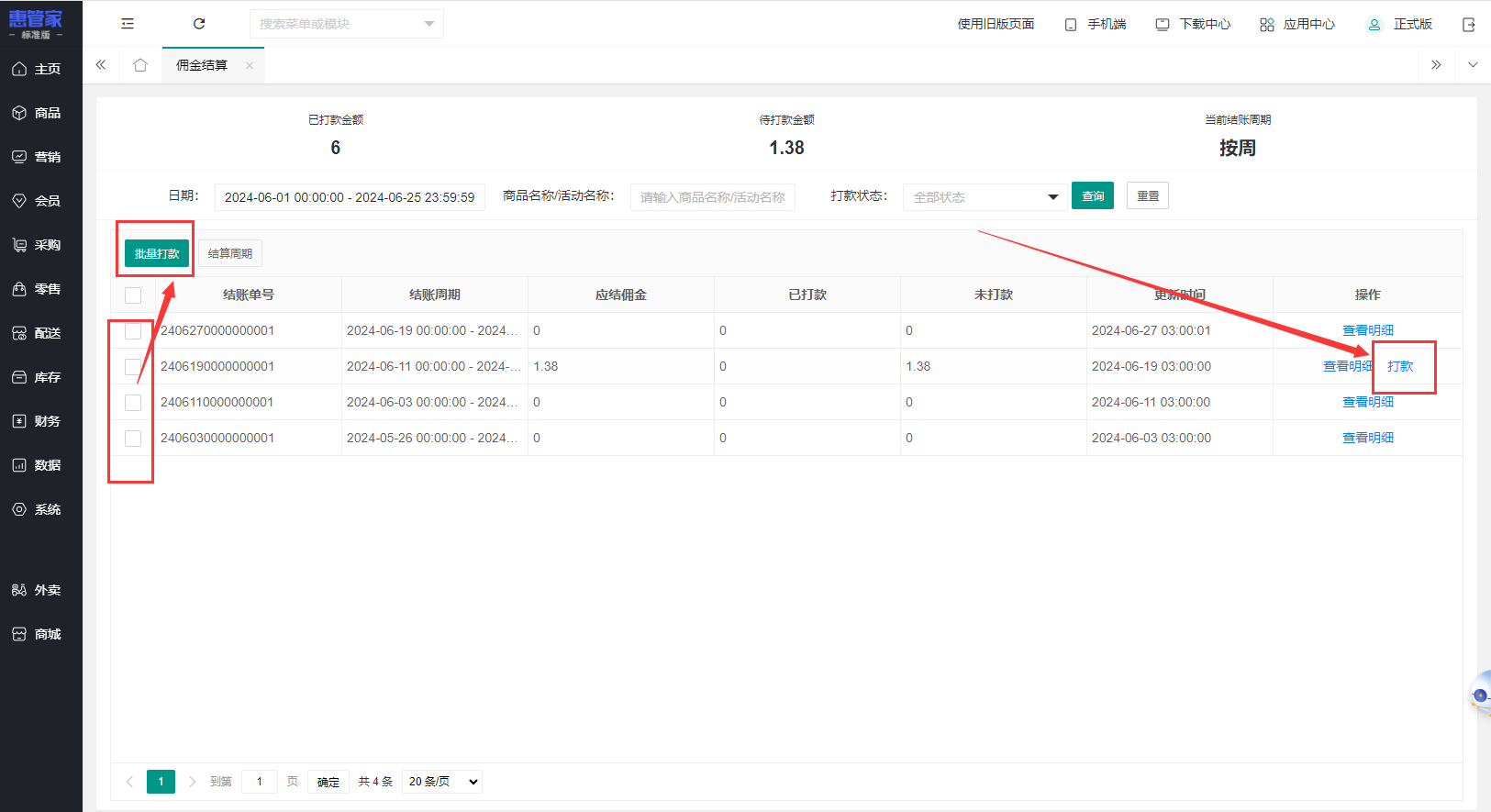This screenshot has width=1491, height=812.
Task: Open 下载中心 in the top bar
Action: (1193, 24)
